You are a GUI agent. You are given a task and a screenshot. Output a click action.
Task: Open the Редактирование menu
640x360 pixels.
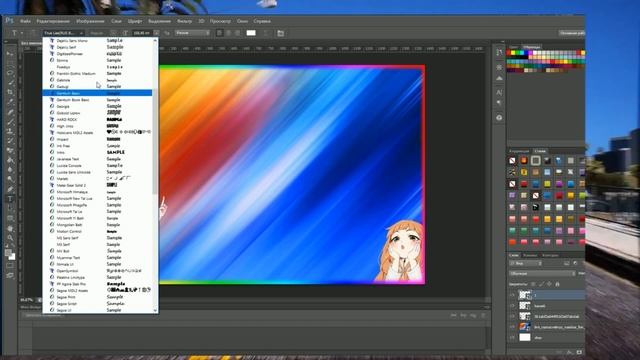tap(53, 21)
